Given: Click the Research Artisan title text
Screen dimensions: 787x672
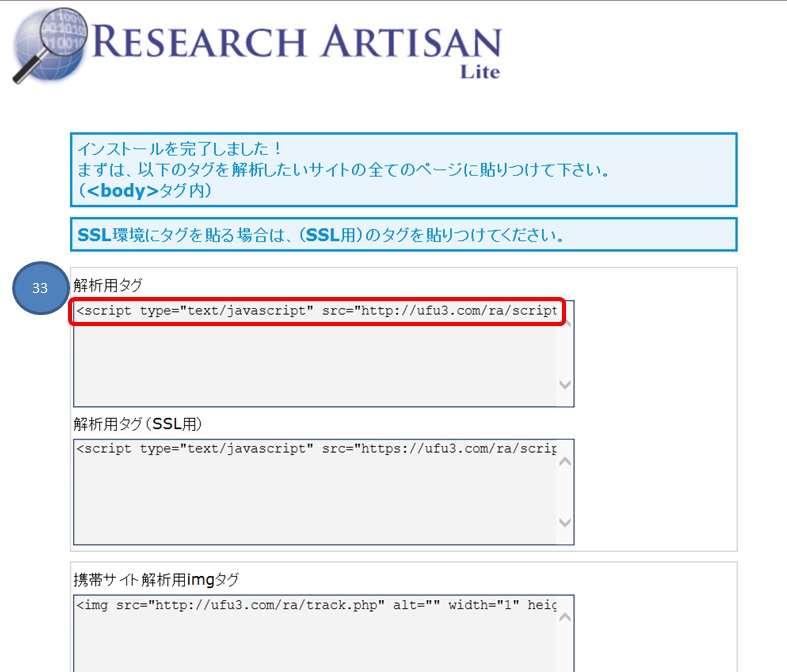Looking at the screenshot, I should click(x=300, y=42).
